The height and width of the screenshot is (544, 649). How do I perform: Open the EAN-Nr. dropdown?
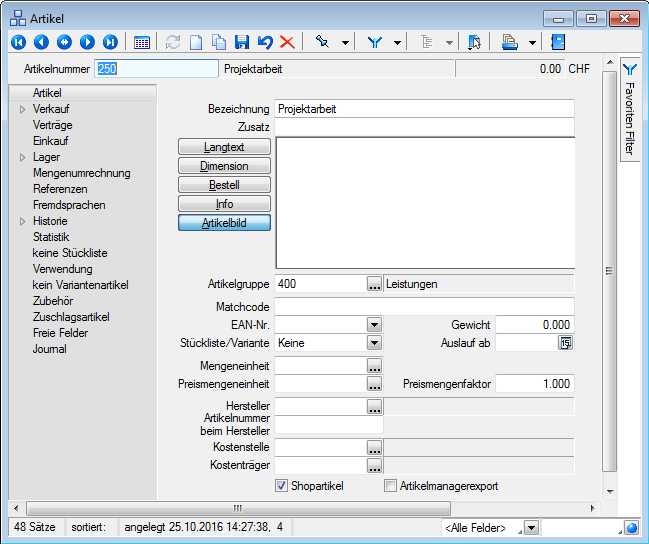click(x=374, y=325)
